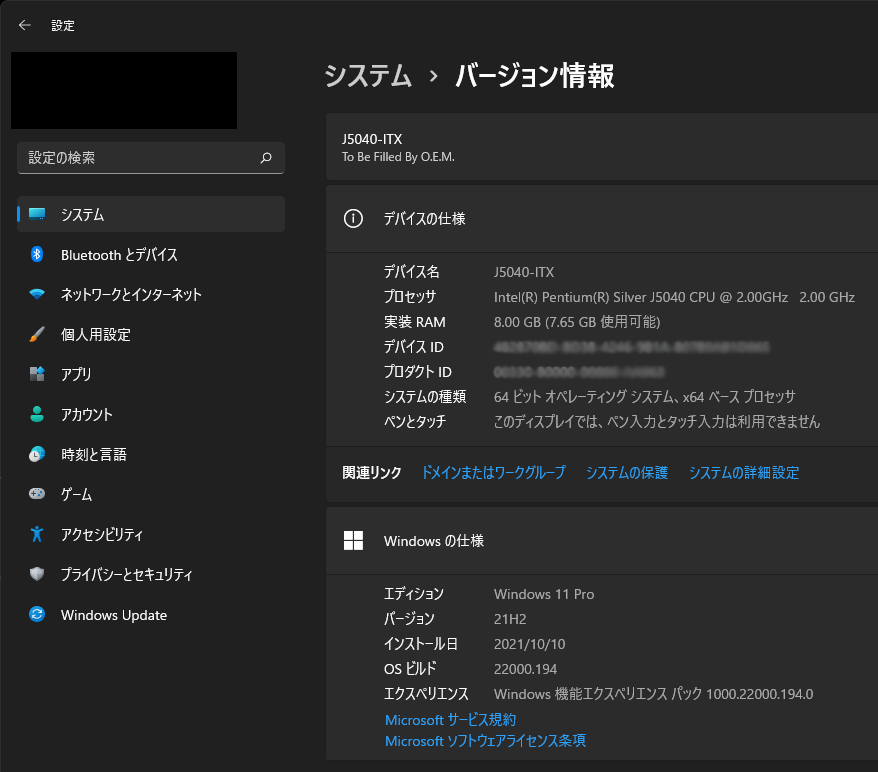Click the accessibility figure icon
This screenshot has width=878, height=772.
pyautogui.click(x=37, y=534)
